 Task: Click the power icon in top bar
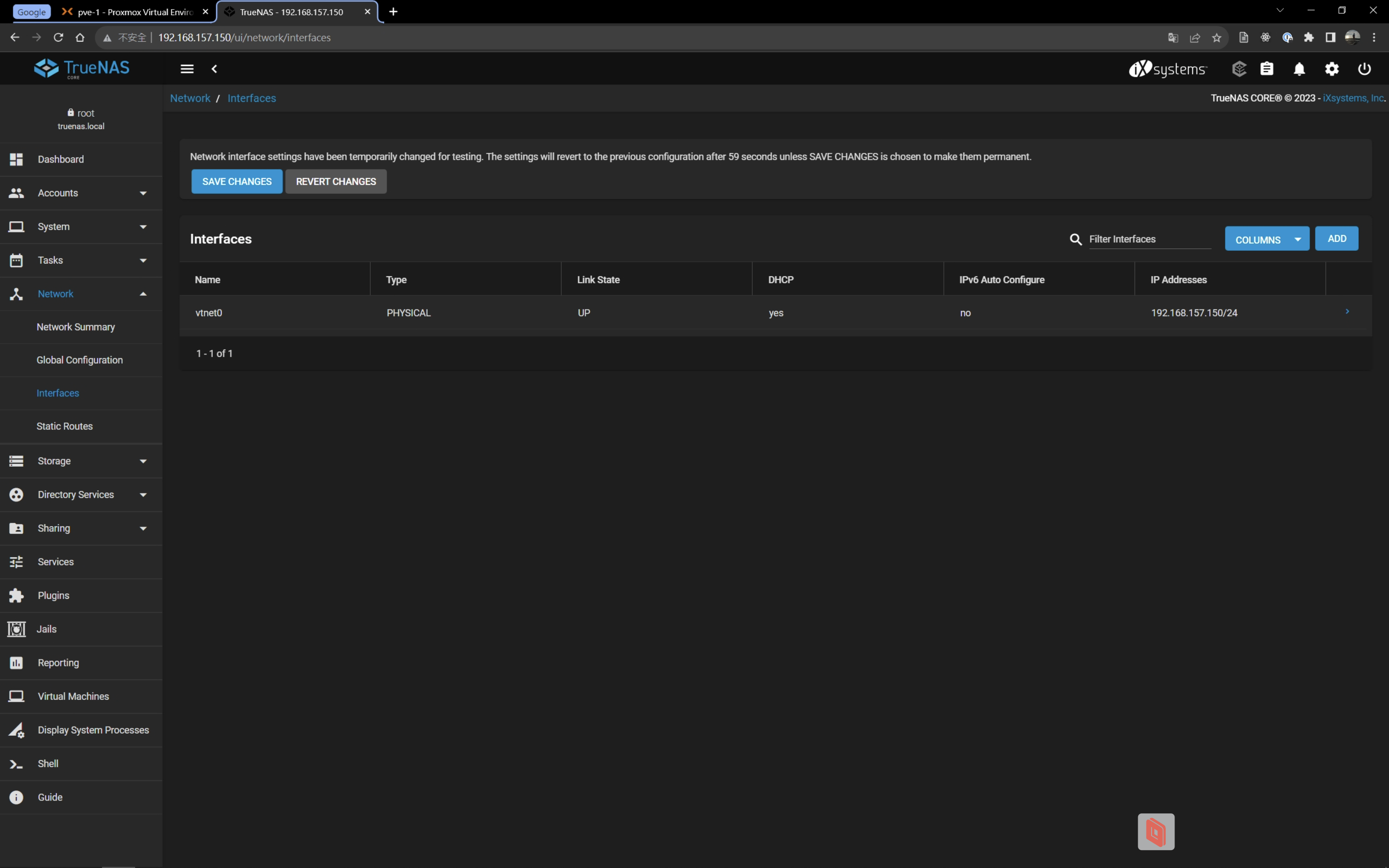1364,69
